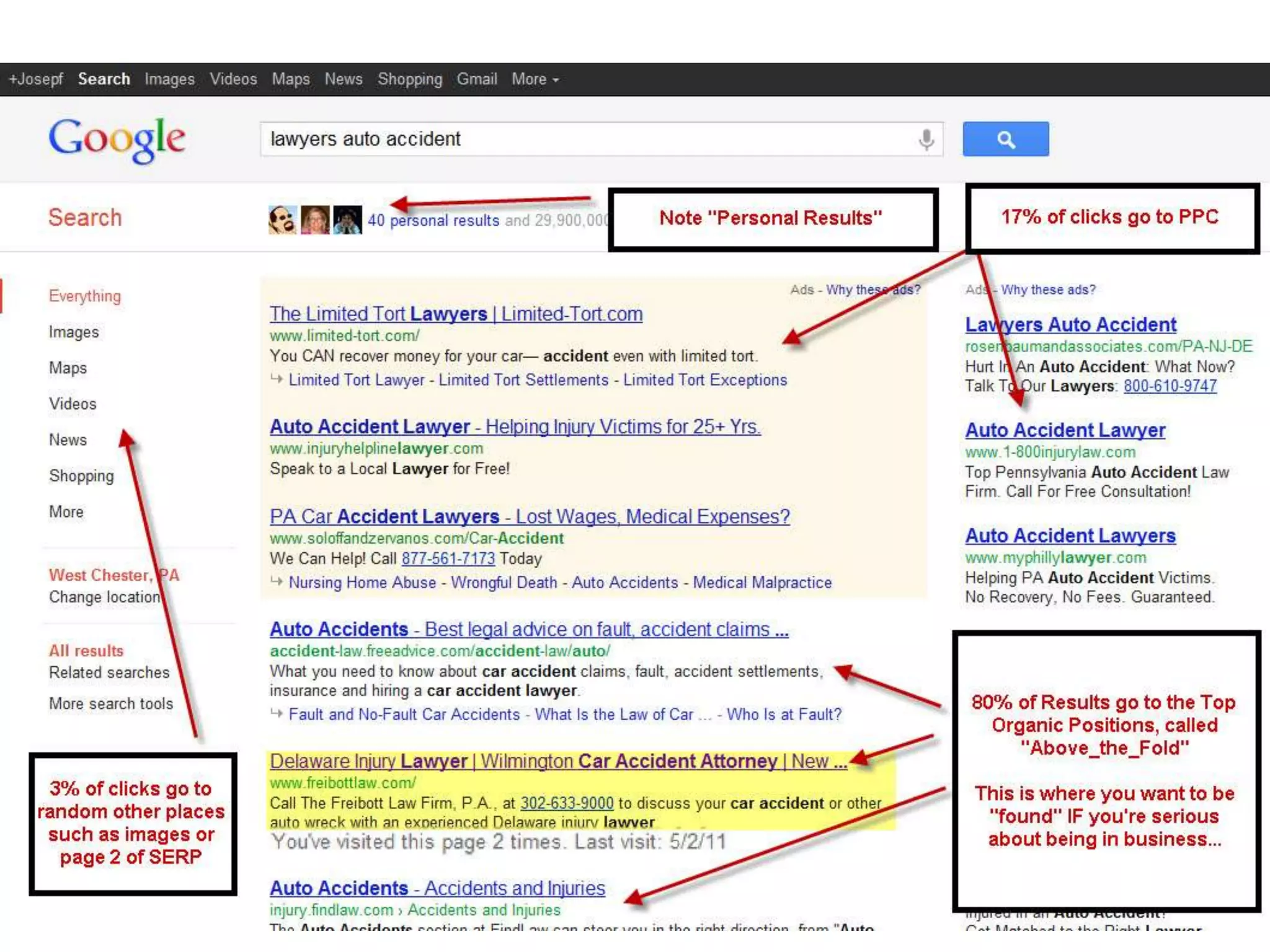Image resolution: width=1270 pixels, height=952 pixels.
Task: Click the first personal results profile photo
Action: tap(282, 220)
